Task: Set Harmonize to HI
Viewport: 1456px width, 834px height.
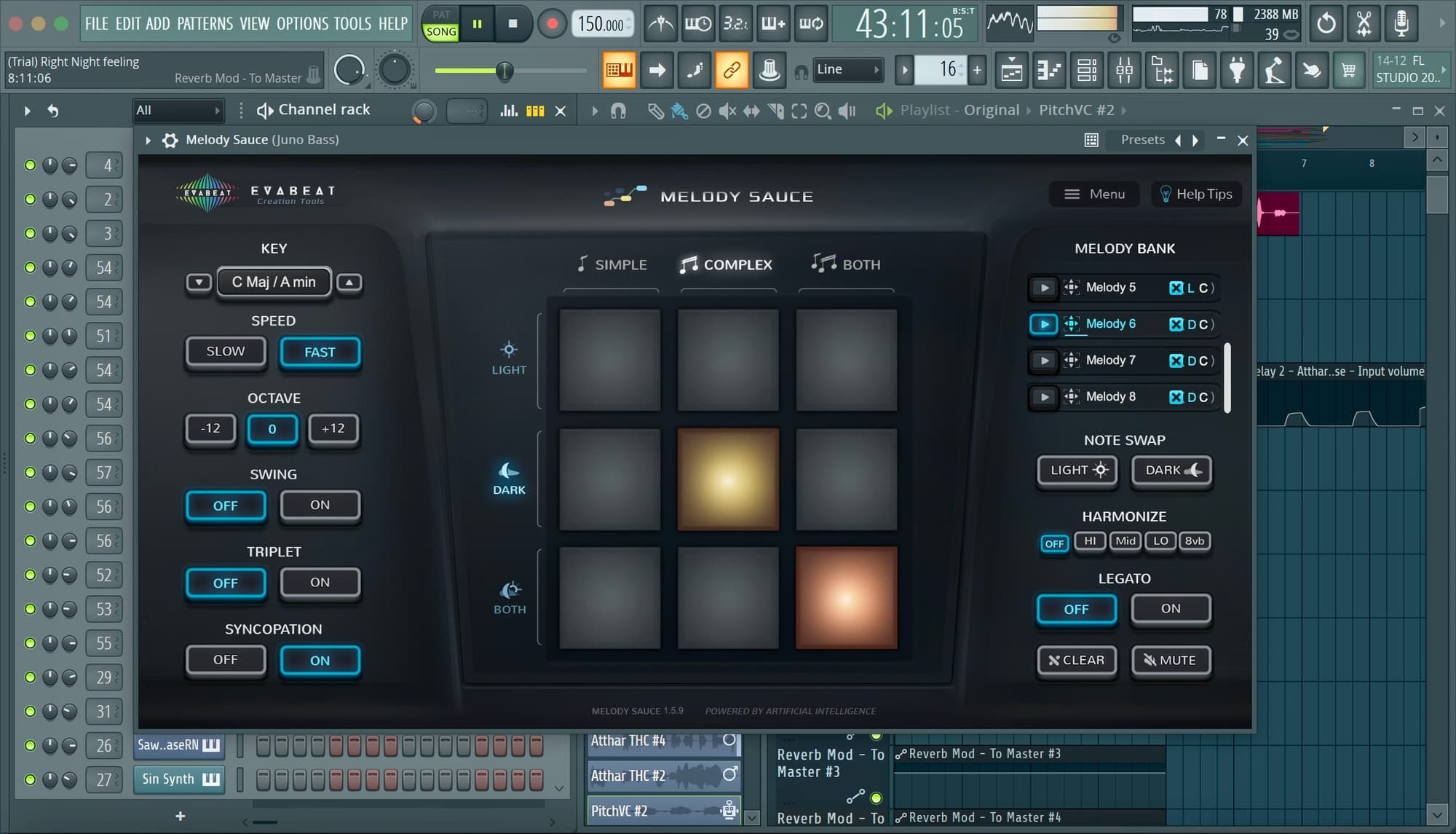Action: (x=1089, y=541)
